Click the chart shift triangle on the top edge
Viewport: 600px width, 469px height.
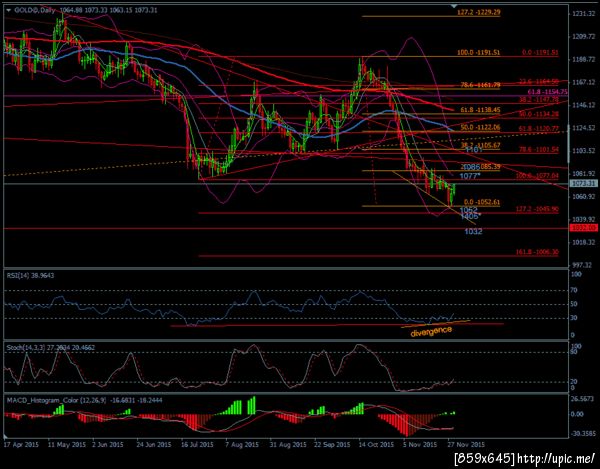pyautogui.click(x=454, y=6)
